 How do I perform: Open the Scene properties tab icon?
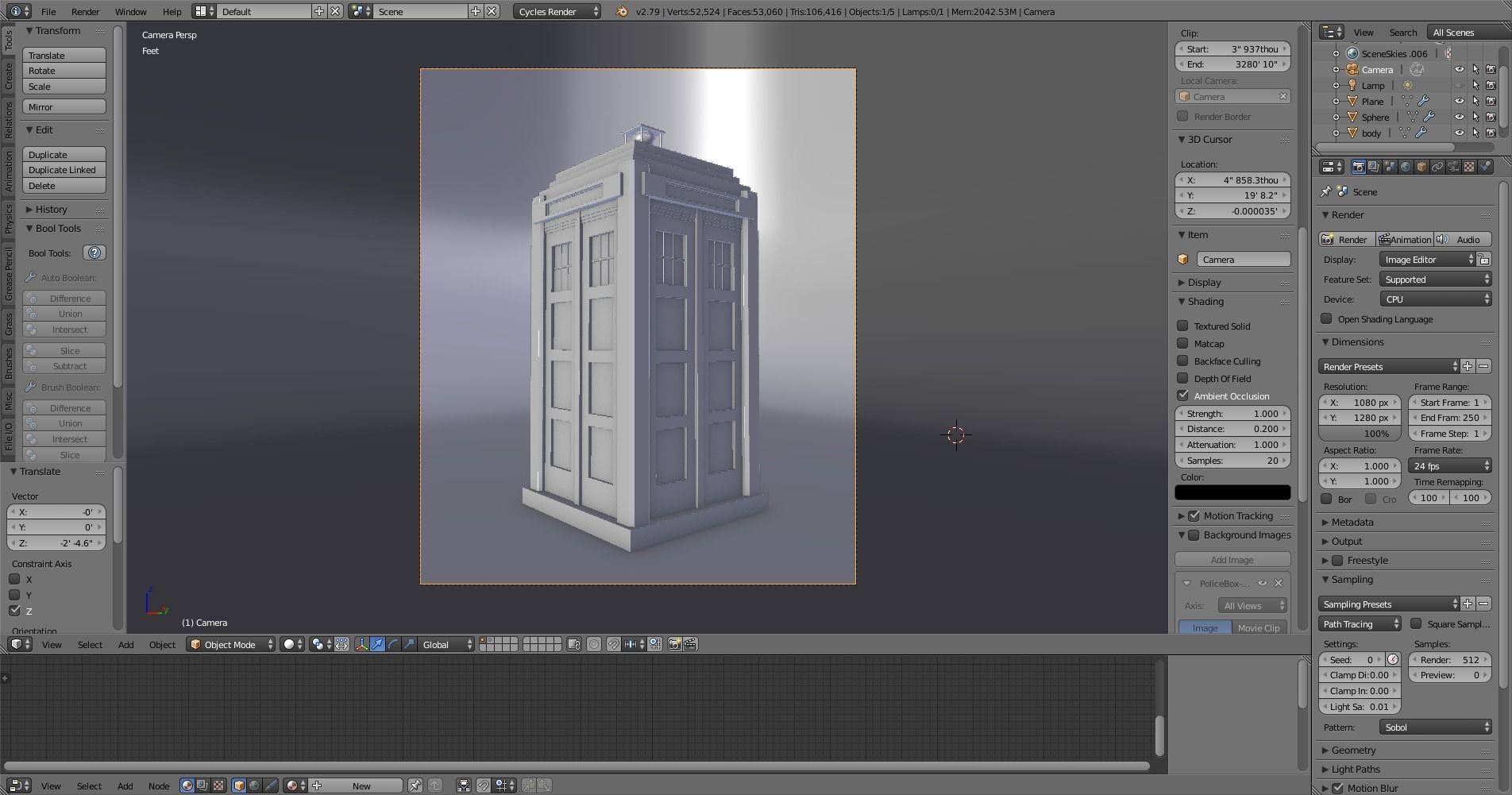click(1390, 167)
